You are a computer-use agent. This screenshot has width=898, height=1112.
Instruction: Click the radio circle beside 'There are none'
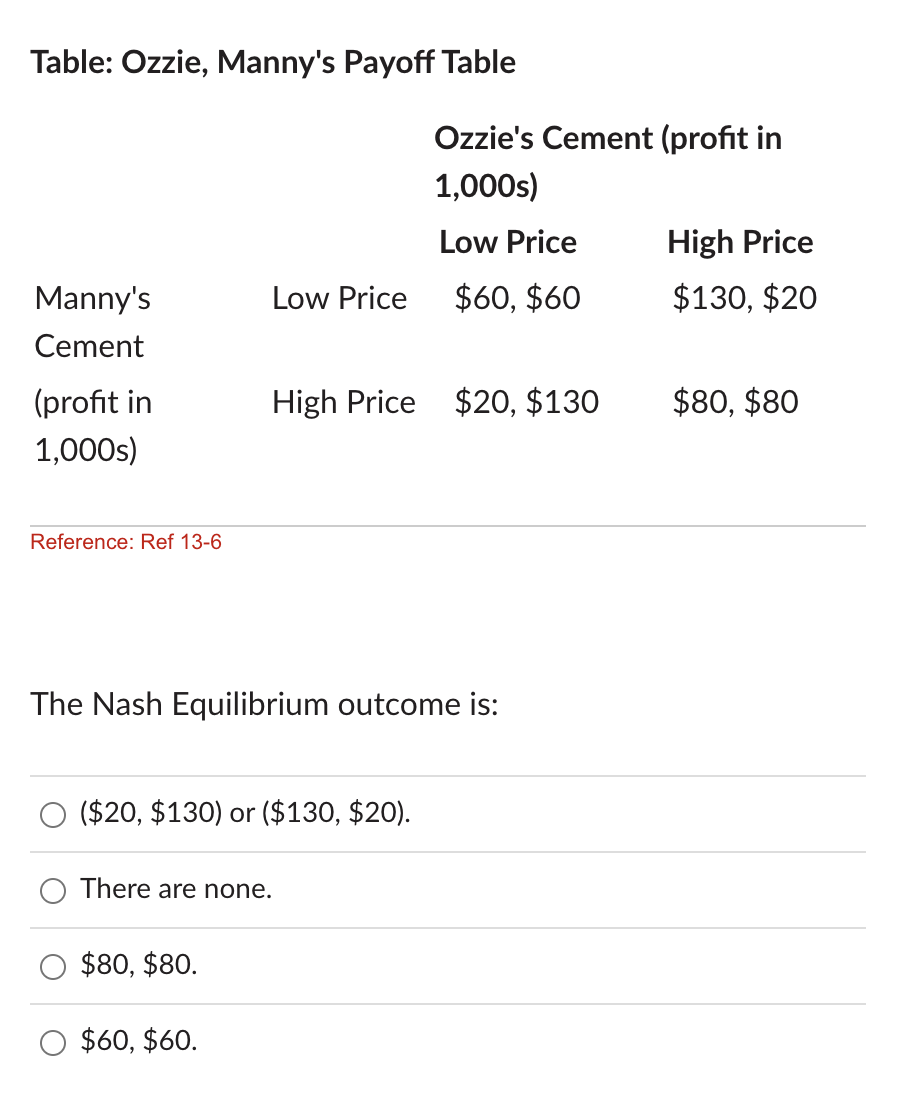point(52,890)
